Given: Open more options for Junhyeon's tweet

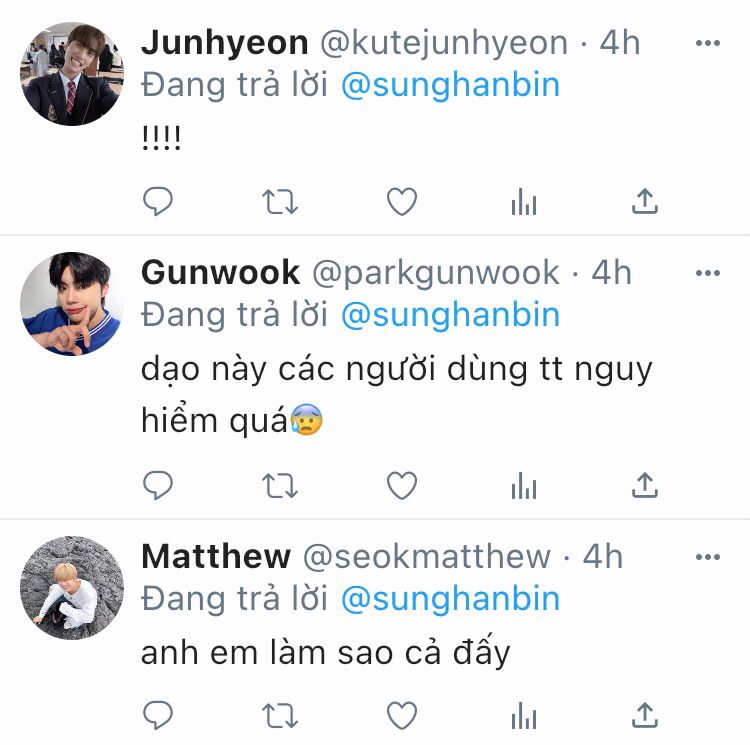Looking at the screenshot, I should [708, 43].
